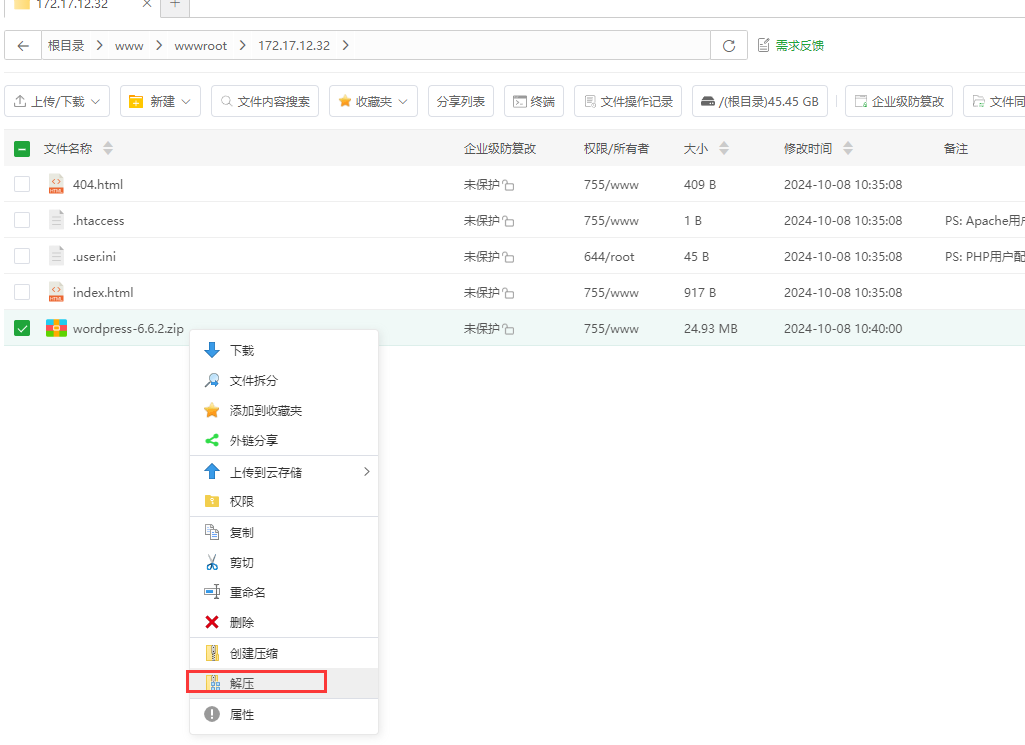This screenshot has width=1025, height=745.
Task: Select the 172.17.12.32 tab
Action: (x=83, y=5)
